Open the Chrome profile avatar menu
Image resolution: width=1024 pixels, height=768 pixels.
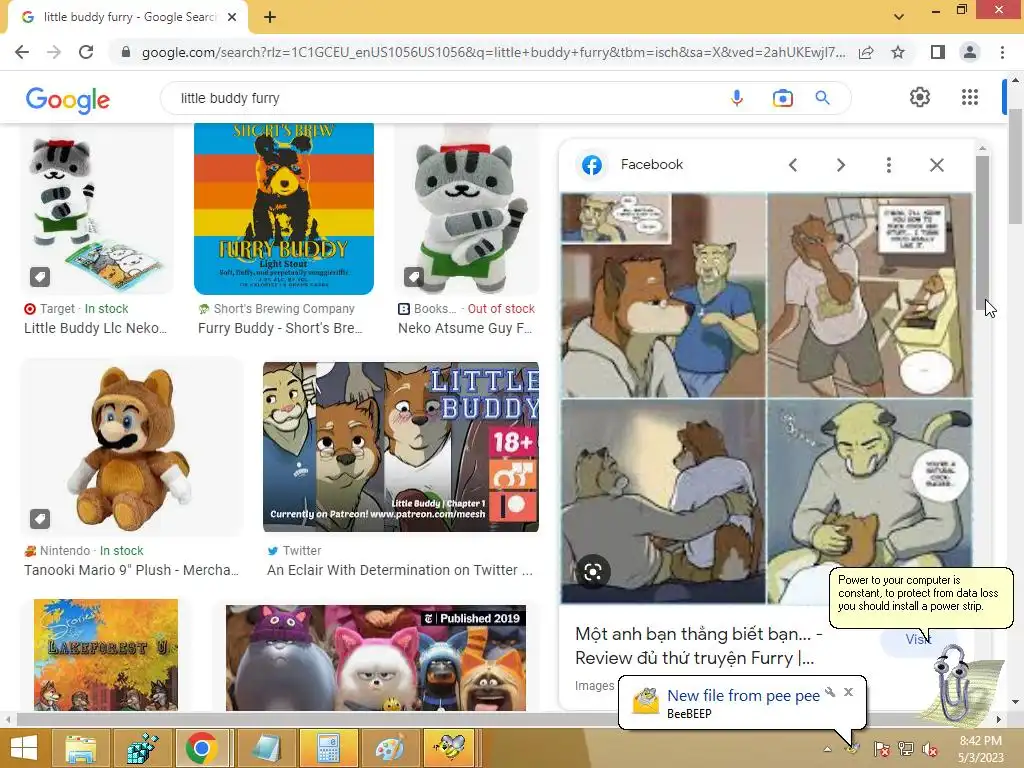(x=970, y=52)
